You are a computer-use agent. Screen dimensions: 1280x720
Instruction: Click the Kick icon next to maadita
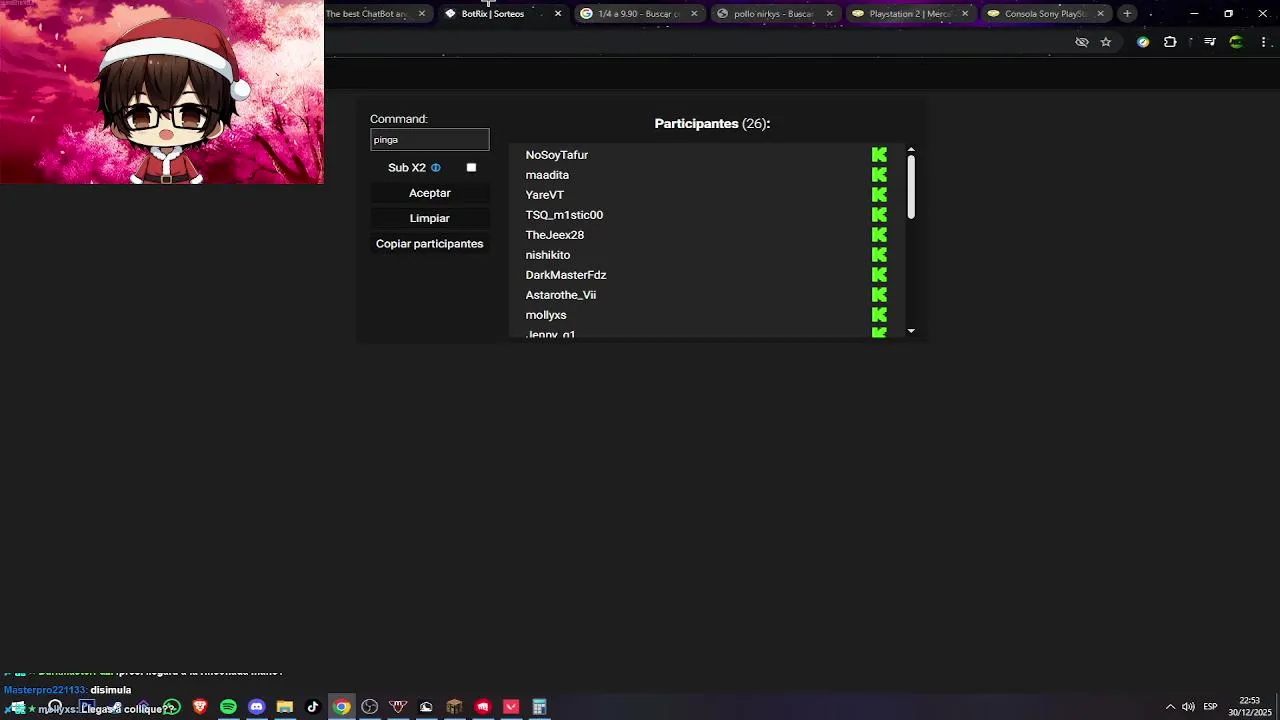pyautogui.click(x=879, y=175)
